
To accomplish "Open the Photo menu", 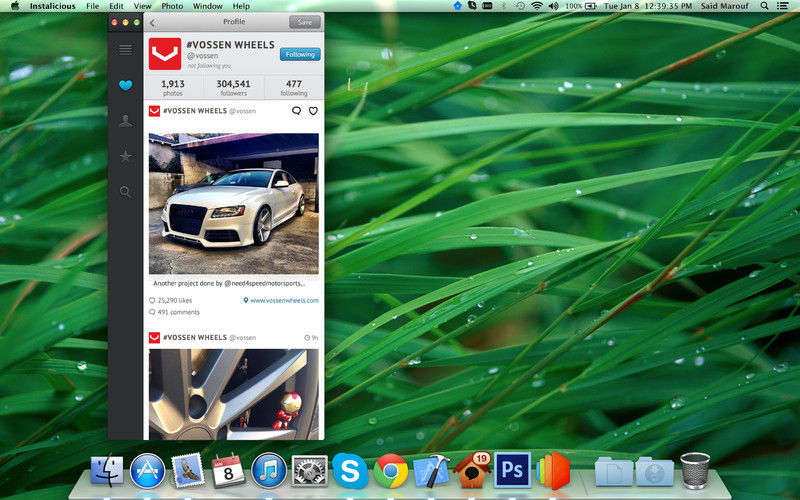I will pyautogui.click(x=172, y=6).
